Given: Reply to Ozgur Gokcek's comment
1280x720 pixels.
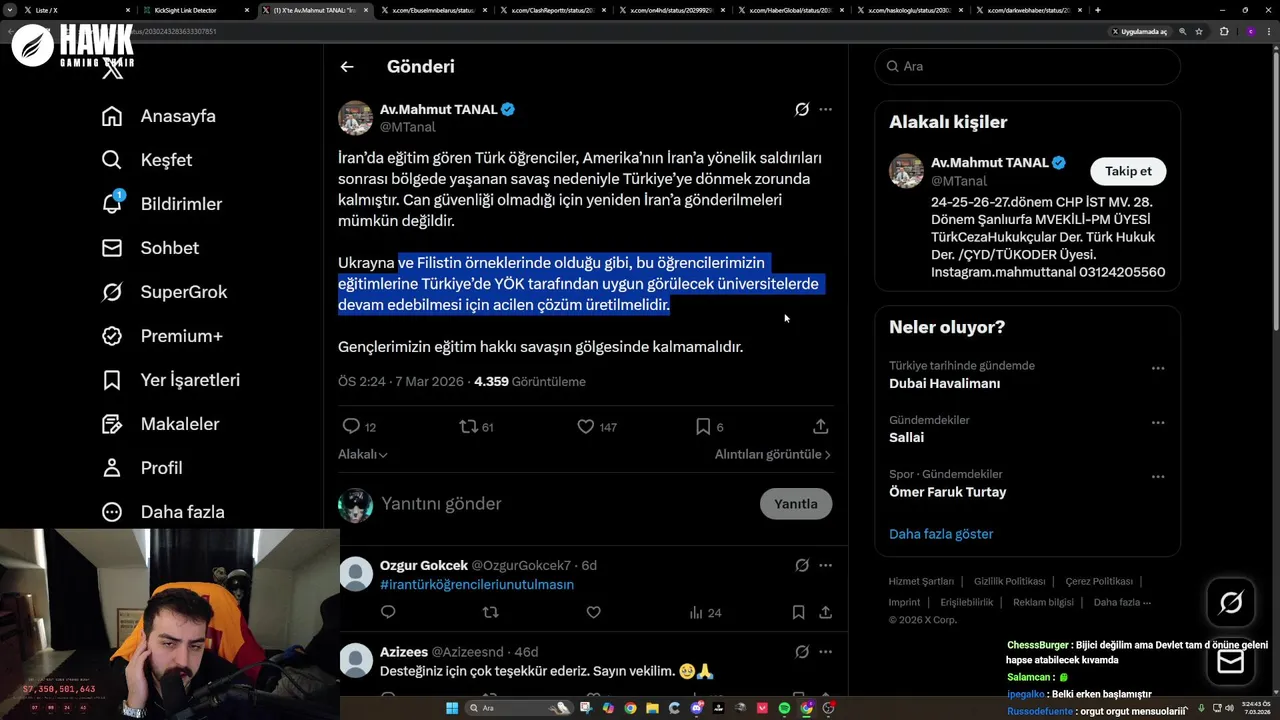Looking at the screenshot, I should (388, 612).
